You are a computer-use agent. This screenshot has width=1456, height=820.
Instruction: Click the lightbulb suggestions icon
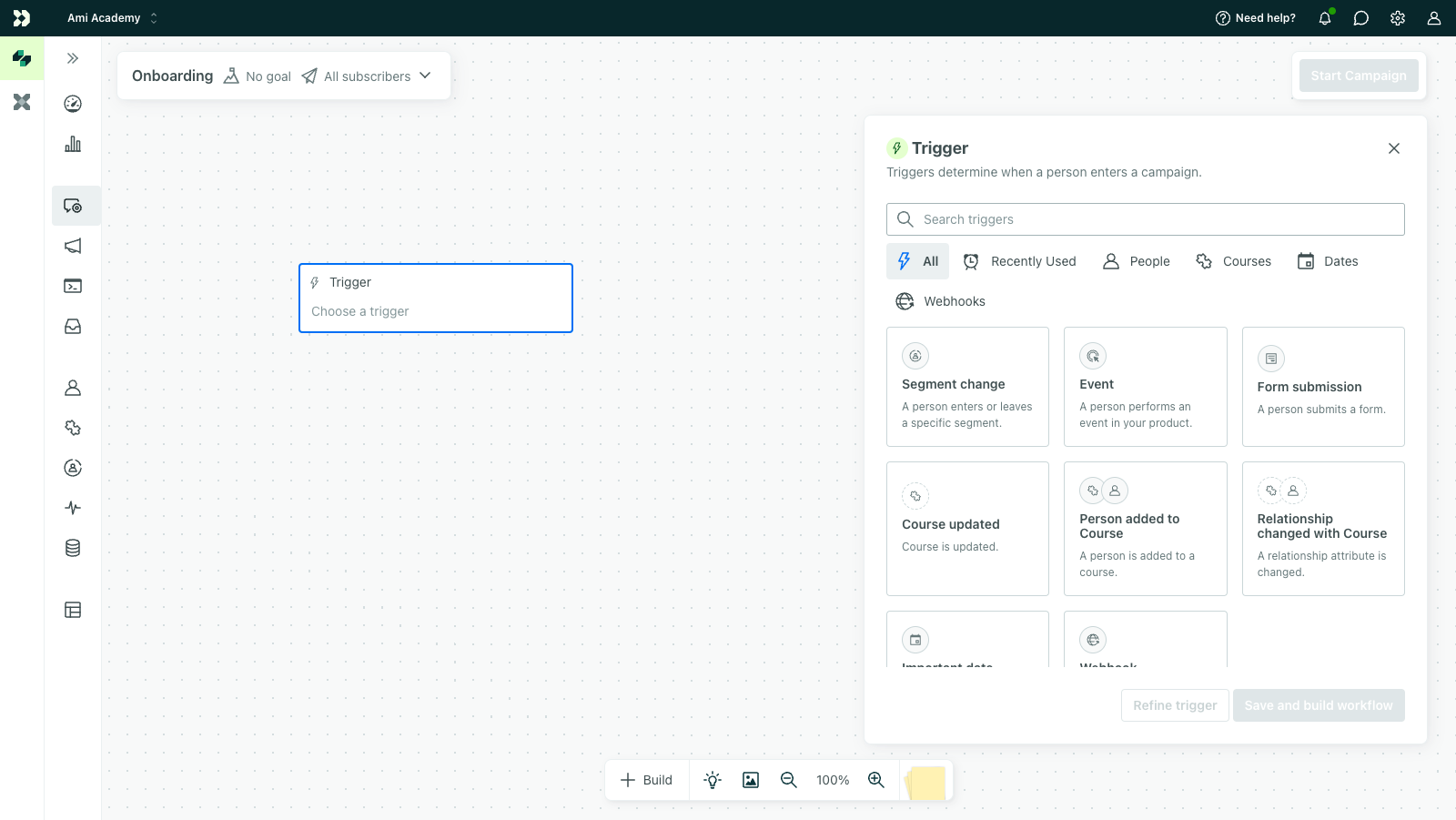[x=713, y=780]
